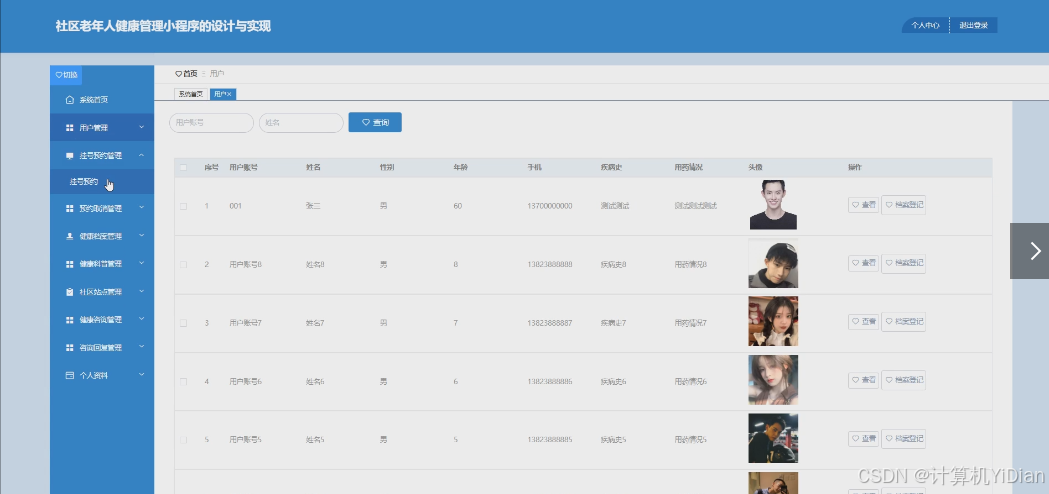Click the grid icon beside 预约取消管理
The image size is (1049, 494).
point(70,209)
